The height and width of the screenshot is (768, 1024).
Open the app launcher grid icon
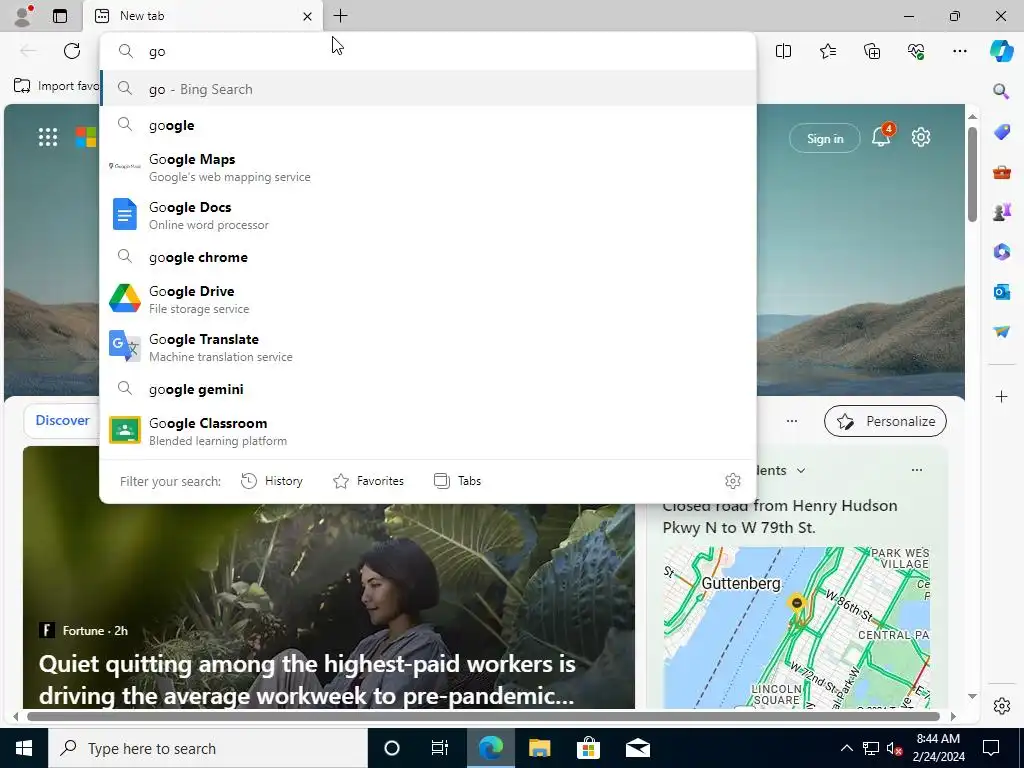48,137
